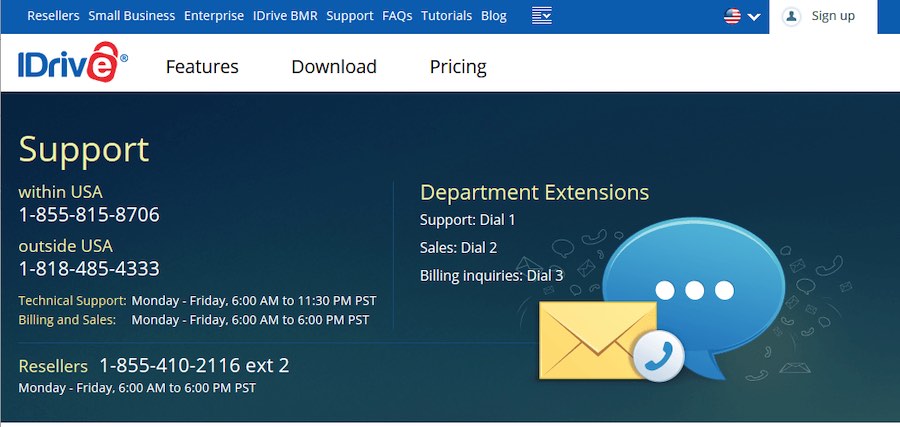Viewport: 900px width, 427px height.
Task: Click the IDrive logo
Action: tap(72, 62)
